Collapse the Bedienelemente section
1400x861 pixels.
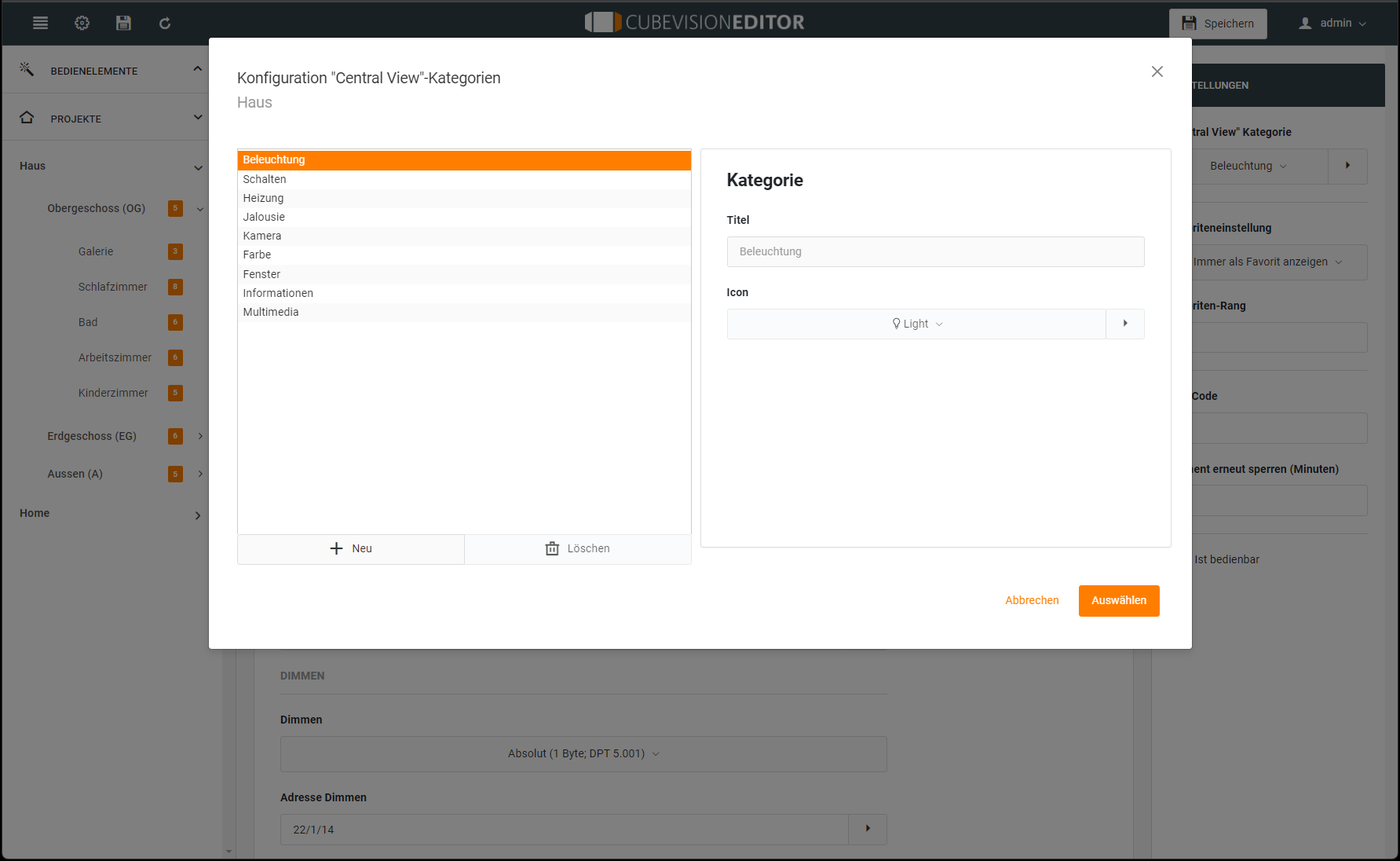pos(197,69)
